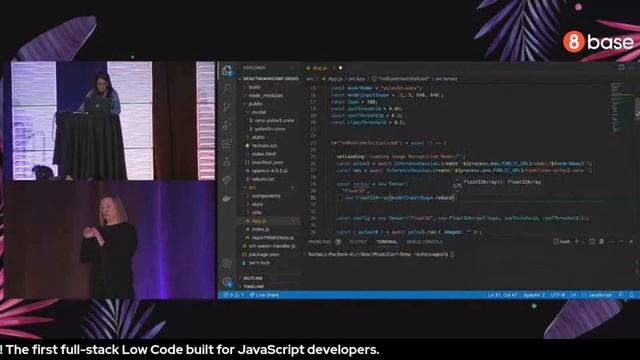Expand the style folder
The image size is (640, 360).
click(x=258, y=204)
